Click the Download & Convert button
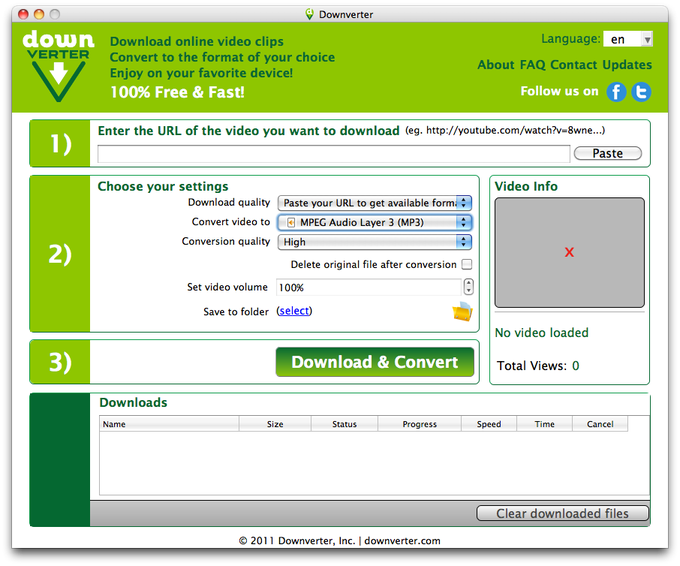This screenshot has width=680, height=566. point(375,362)
